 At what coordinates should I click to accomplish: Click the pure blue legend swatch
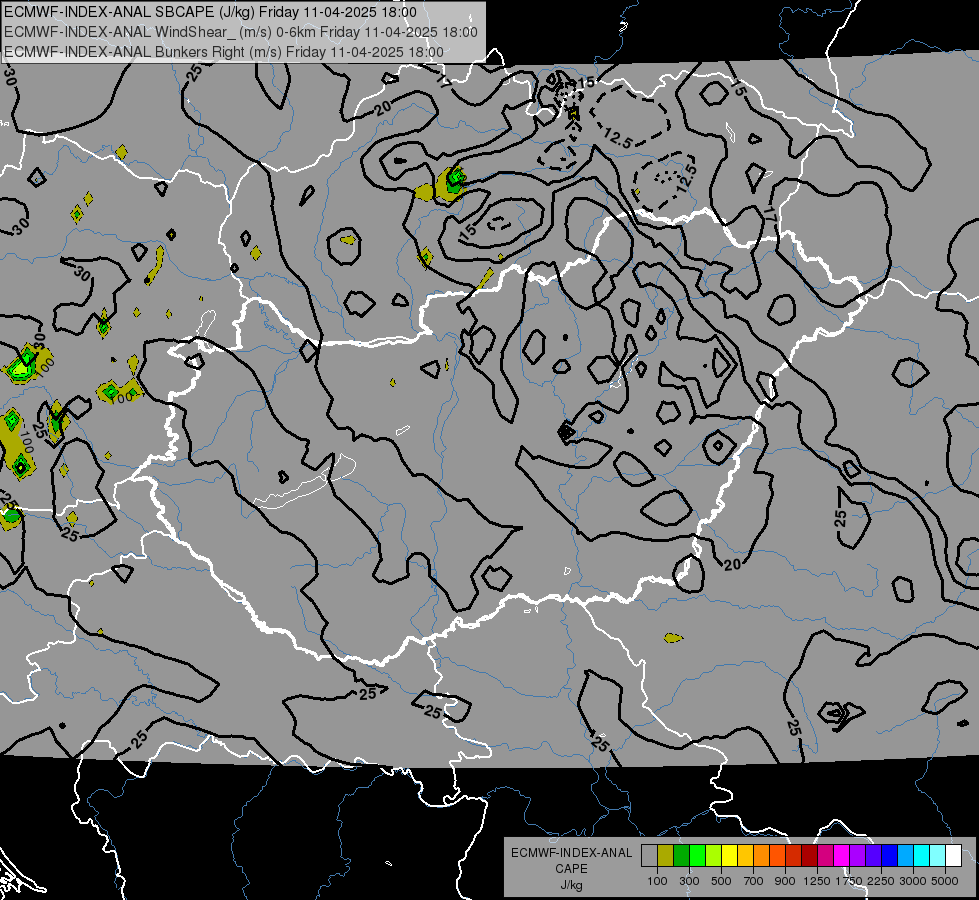click(889, 855)
